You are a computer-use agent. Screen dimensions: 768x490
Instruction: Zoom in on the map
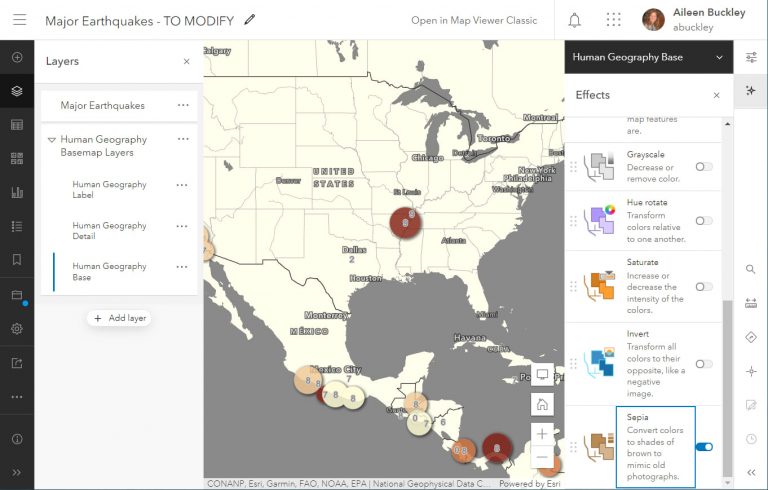(x=542, y=433)
